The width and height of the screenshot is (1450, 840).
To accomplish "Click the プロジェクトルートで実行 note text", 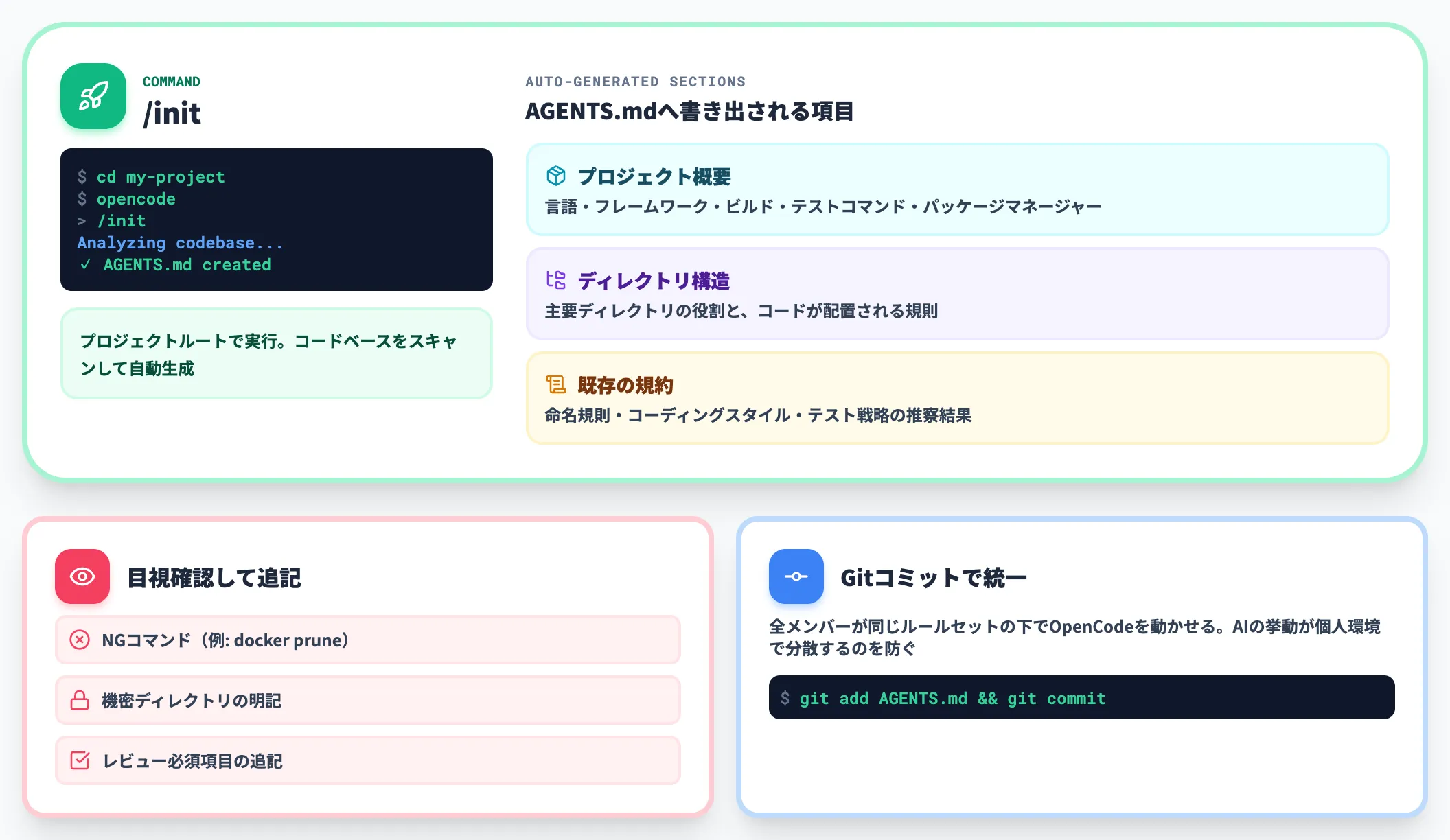I will 269,355.
